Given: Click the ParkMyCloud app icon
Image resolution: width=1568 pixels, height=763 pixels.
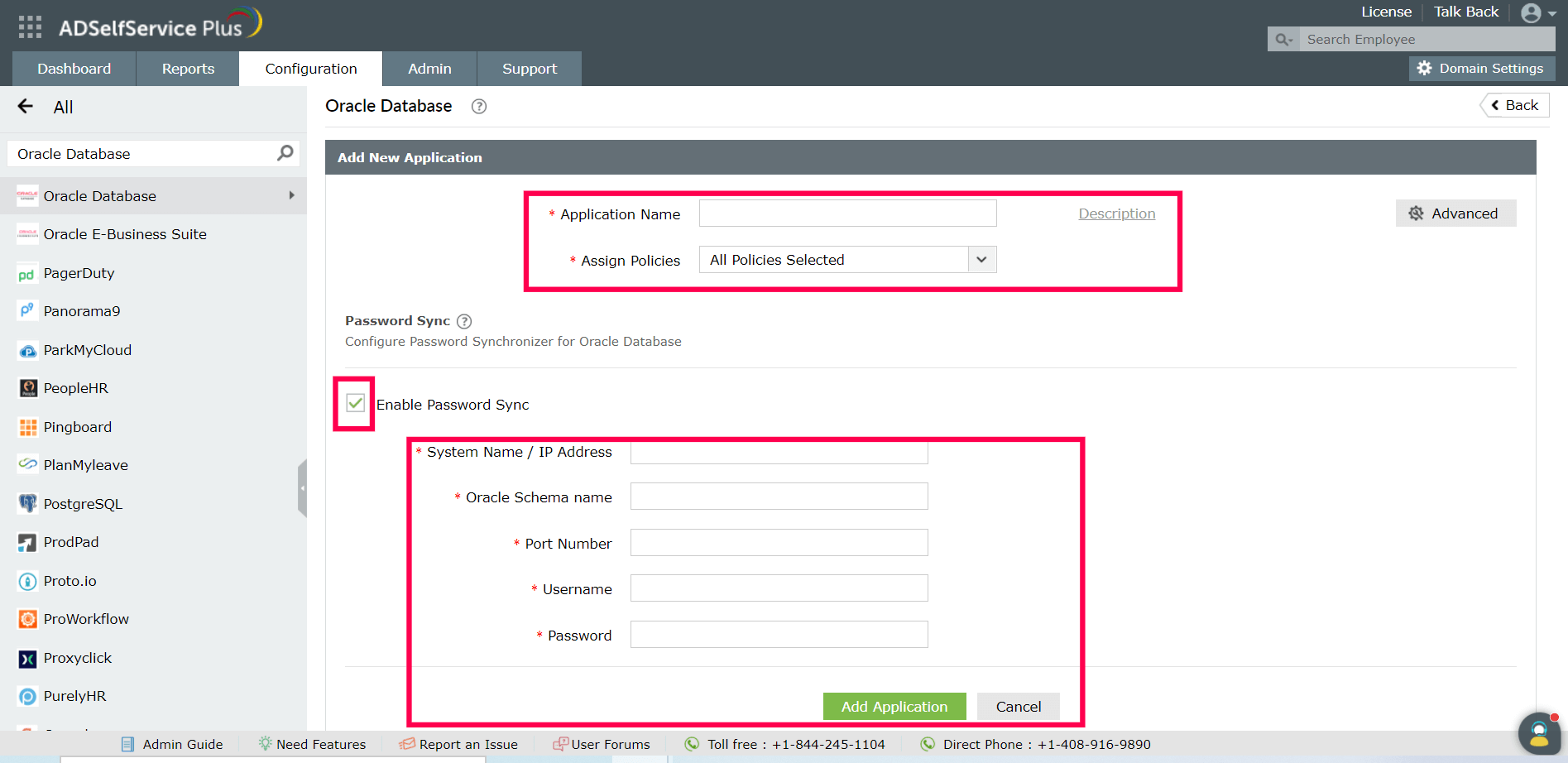Looking at the screenshot, I should [27, 350].
